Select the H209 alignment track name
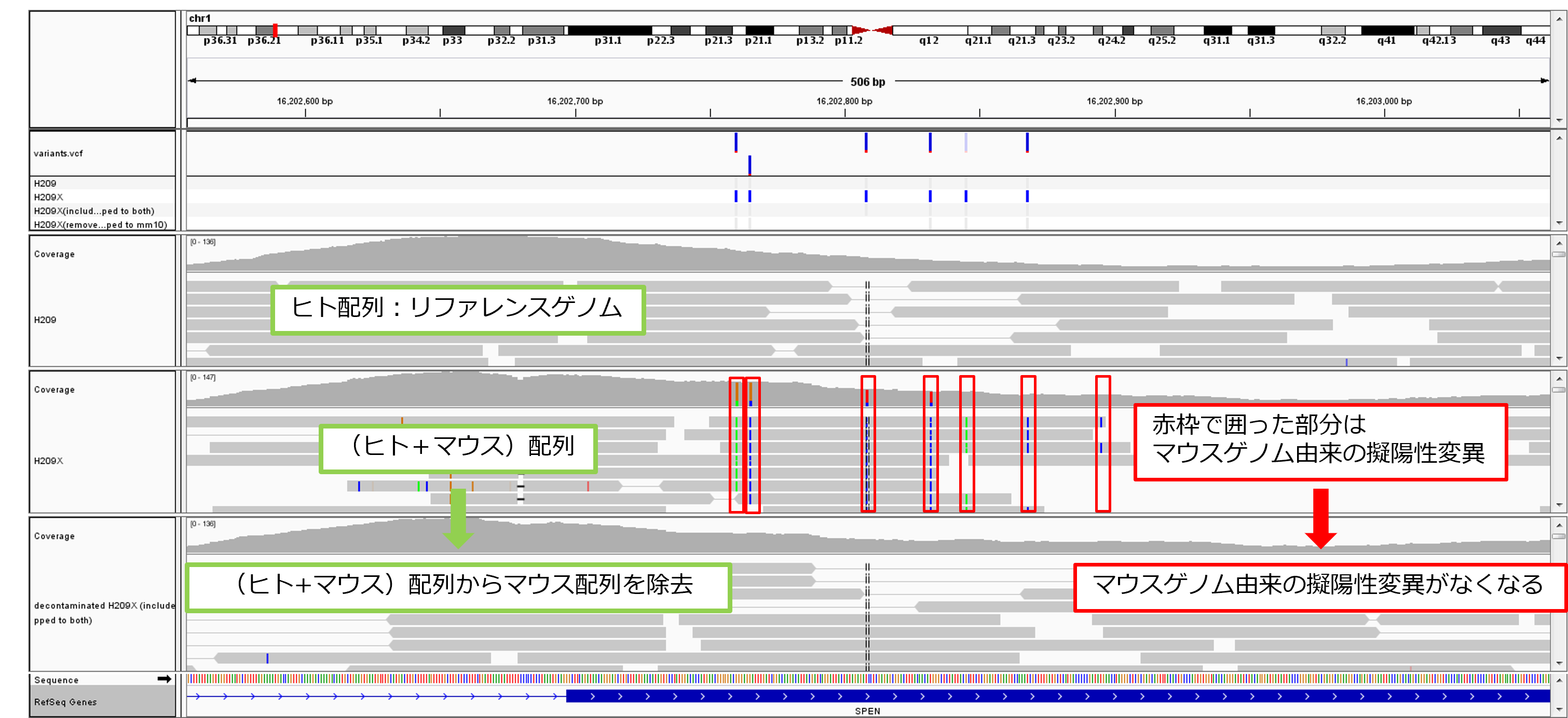Screen dimensions: 1568x718 [45, 320]
